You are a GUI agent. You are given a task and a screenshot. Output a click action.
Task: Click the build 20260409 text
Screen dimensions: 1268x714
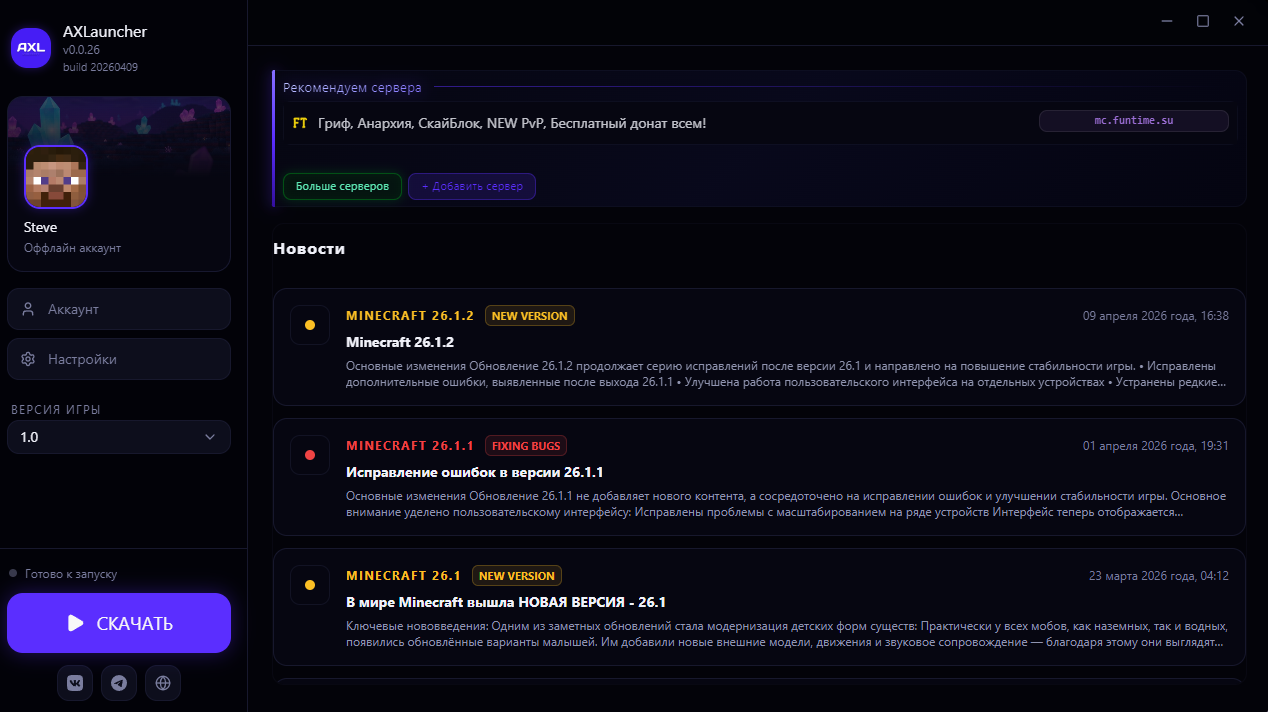click(100, 67)
